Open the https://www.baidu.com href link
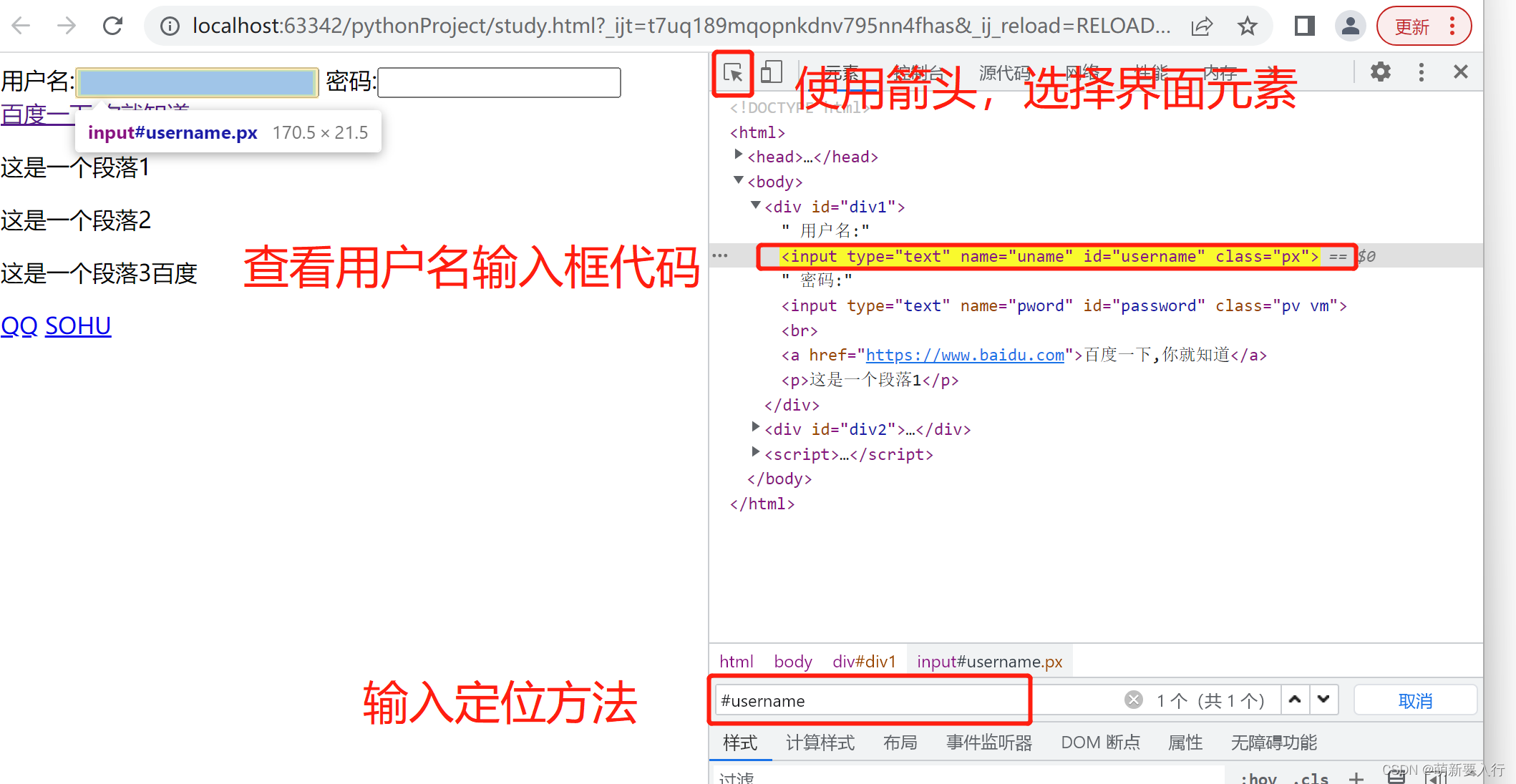Screen dimensions: 1516x784 pyautogui.click(x=965, y=355)
